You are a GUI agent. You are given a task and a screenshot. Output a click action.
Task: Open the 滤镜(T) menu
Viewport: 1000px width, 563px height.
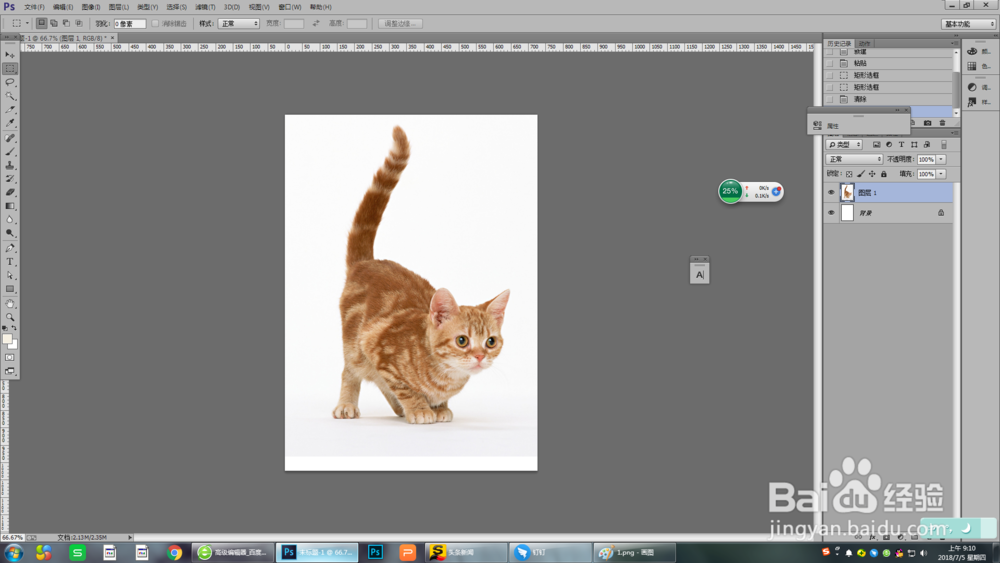(x=205, y=7)
